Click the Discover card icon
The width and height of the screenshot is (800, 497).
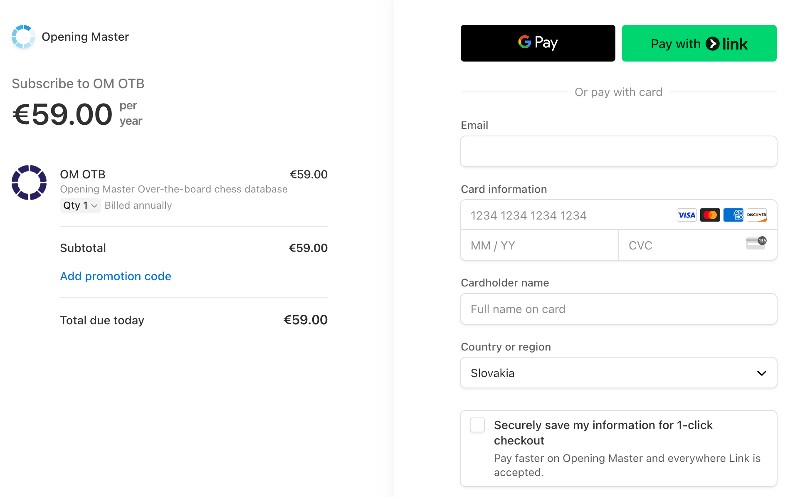pyautogui.click(x=757, y=215)
